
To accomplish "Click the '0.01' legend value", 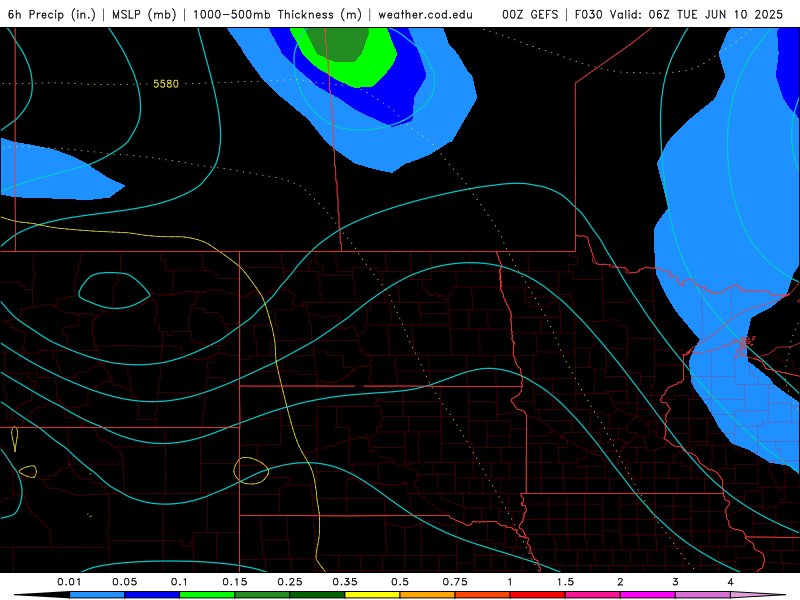I will coord(69,582).
